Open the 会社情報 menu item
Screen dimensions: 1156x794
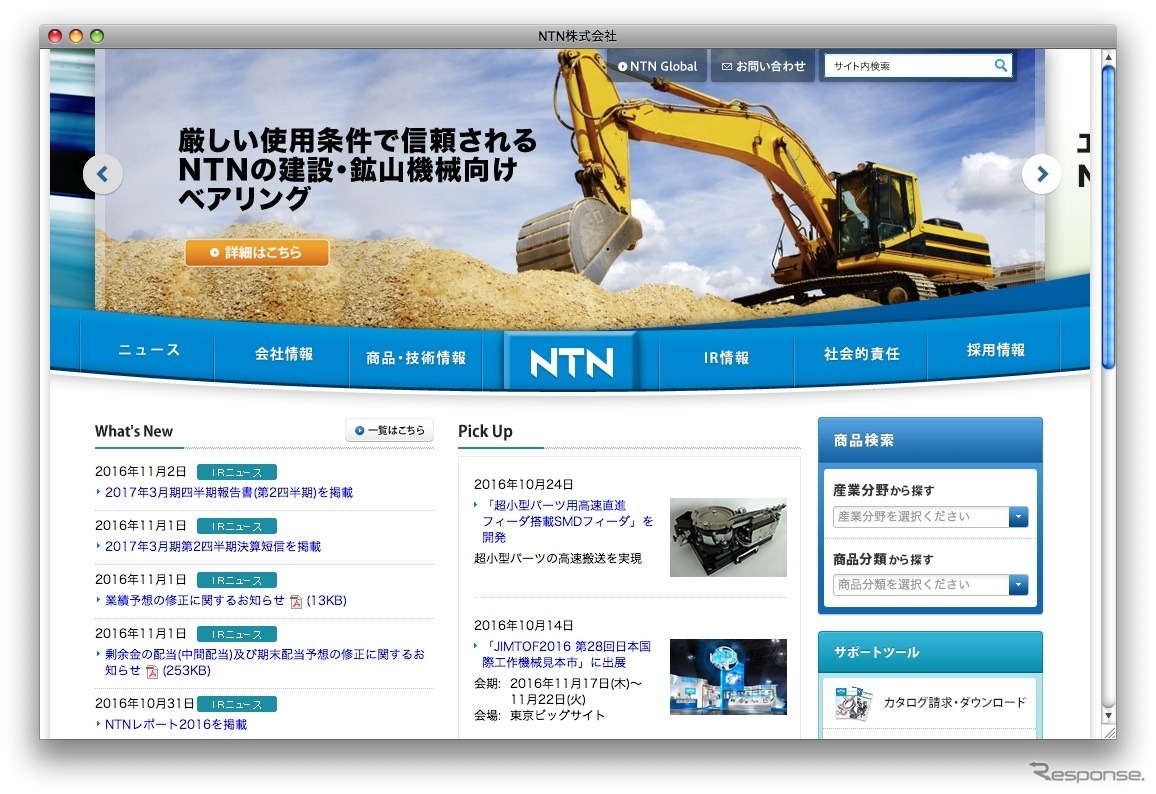[x=281, y=353]
